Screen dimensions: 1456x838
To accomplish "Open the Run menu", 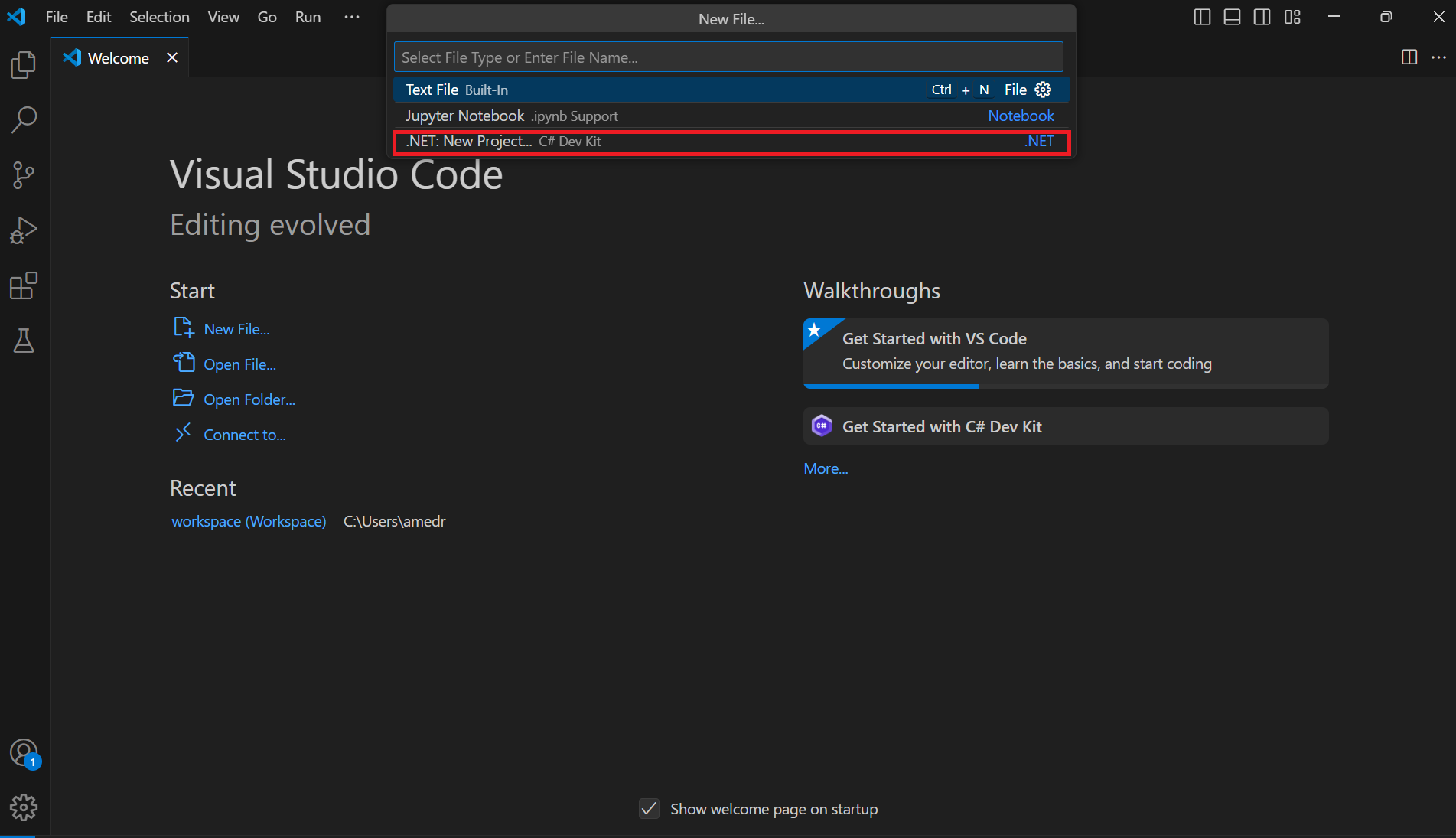I will 308,17.
